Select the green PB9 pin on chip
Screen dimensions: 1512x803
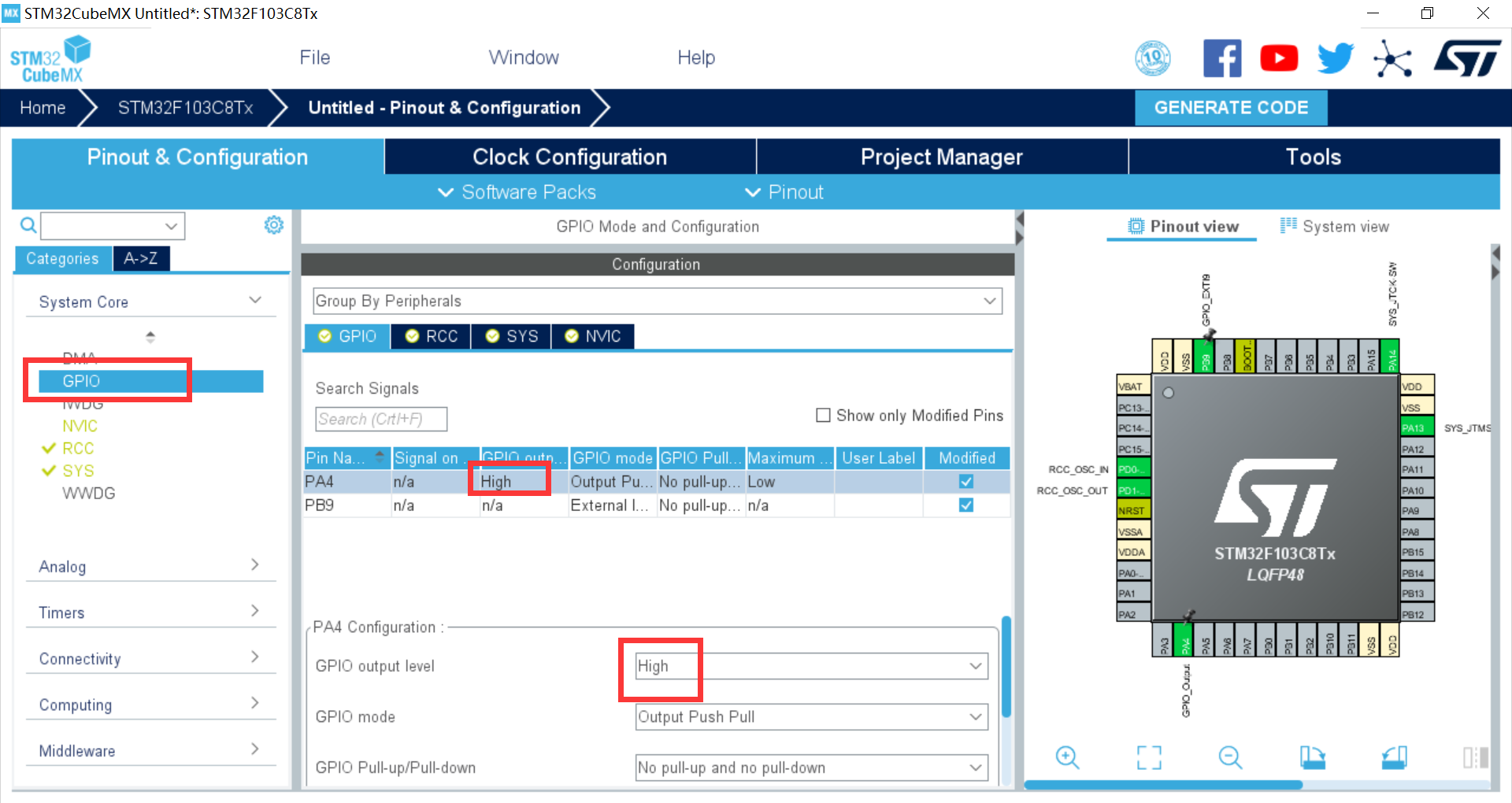click(x=1204, y=356)
